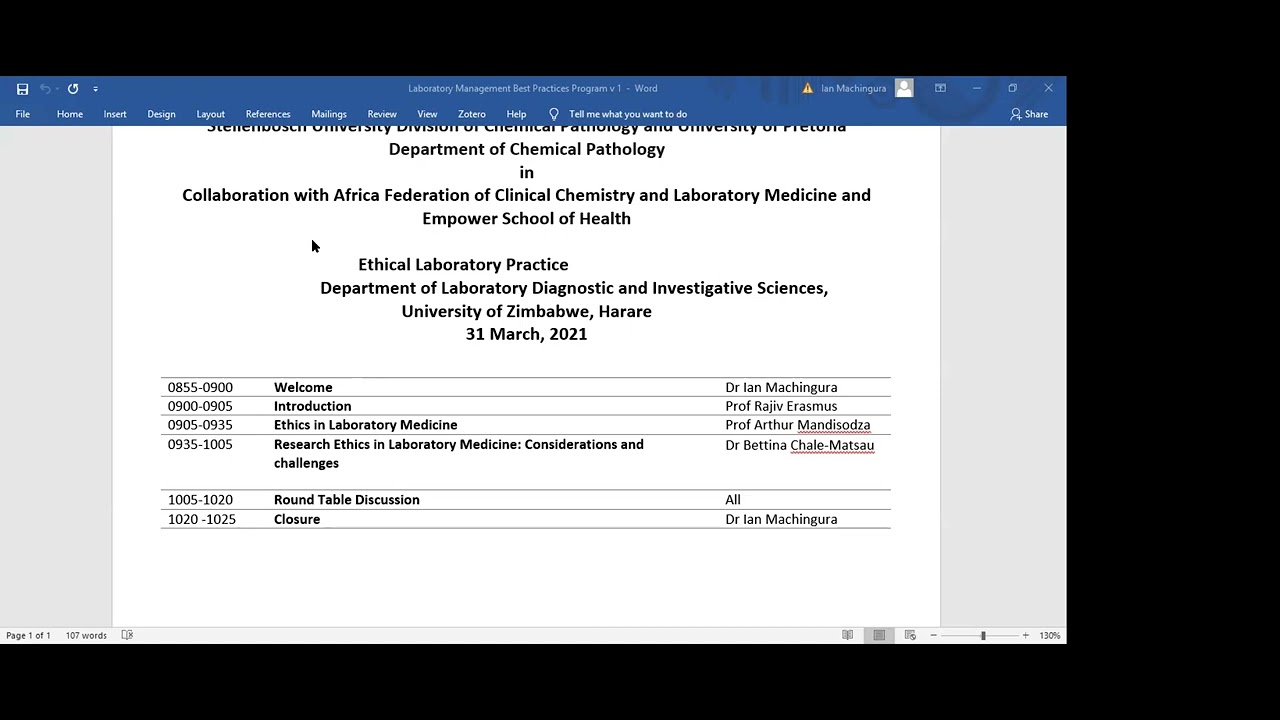Click the '0935-1005' time cell
Screen dimensions: 1280x720
pos(200,445)
